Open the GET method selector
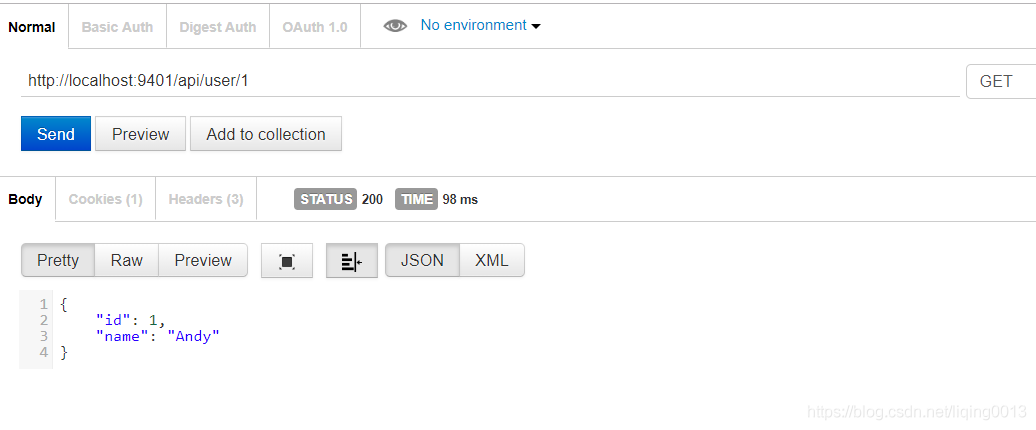 coord(1000,81)
